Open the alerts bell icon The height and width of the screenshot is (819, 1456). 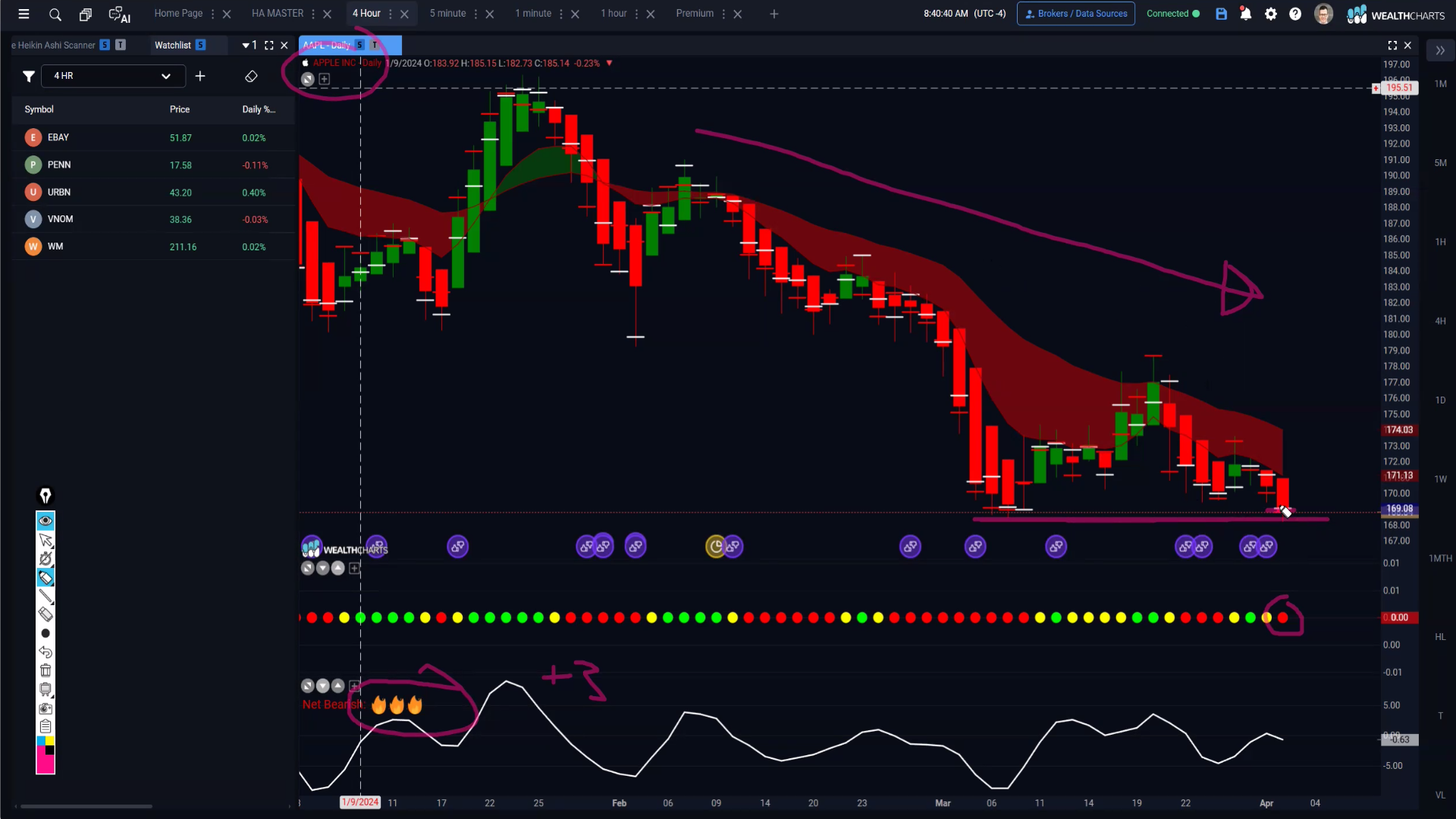(x=1245, y=14)
